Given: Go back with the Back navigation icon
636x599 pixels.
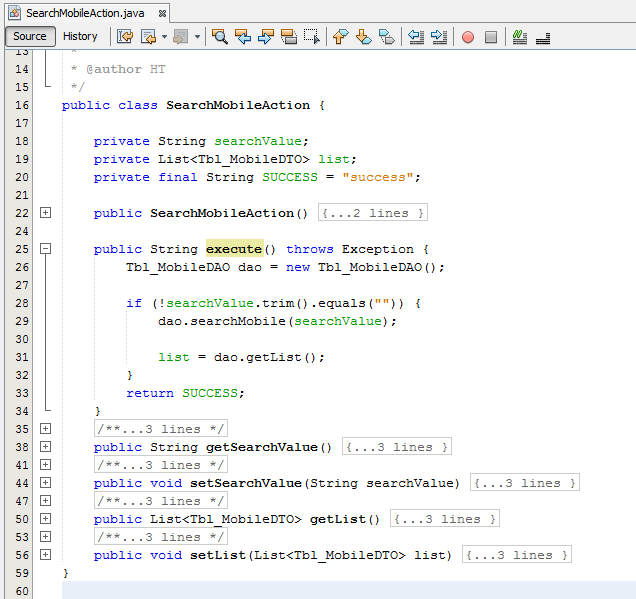Looking at the screenshot, I should coord(148,36).
